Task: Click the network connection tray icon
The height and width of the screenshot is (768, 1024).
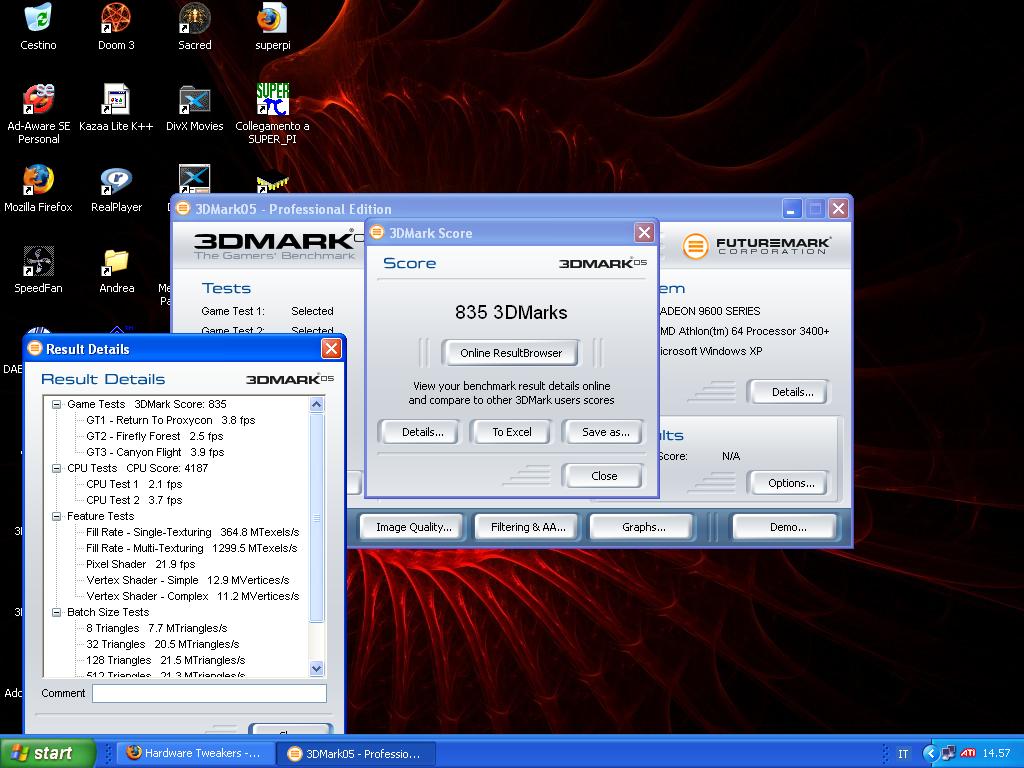Action: coord(949,753)
